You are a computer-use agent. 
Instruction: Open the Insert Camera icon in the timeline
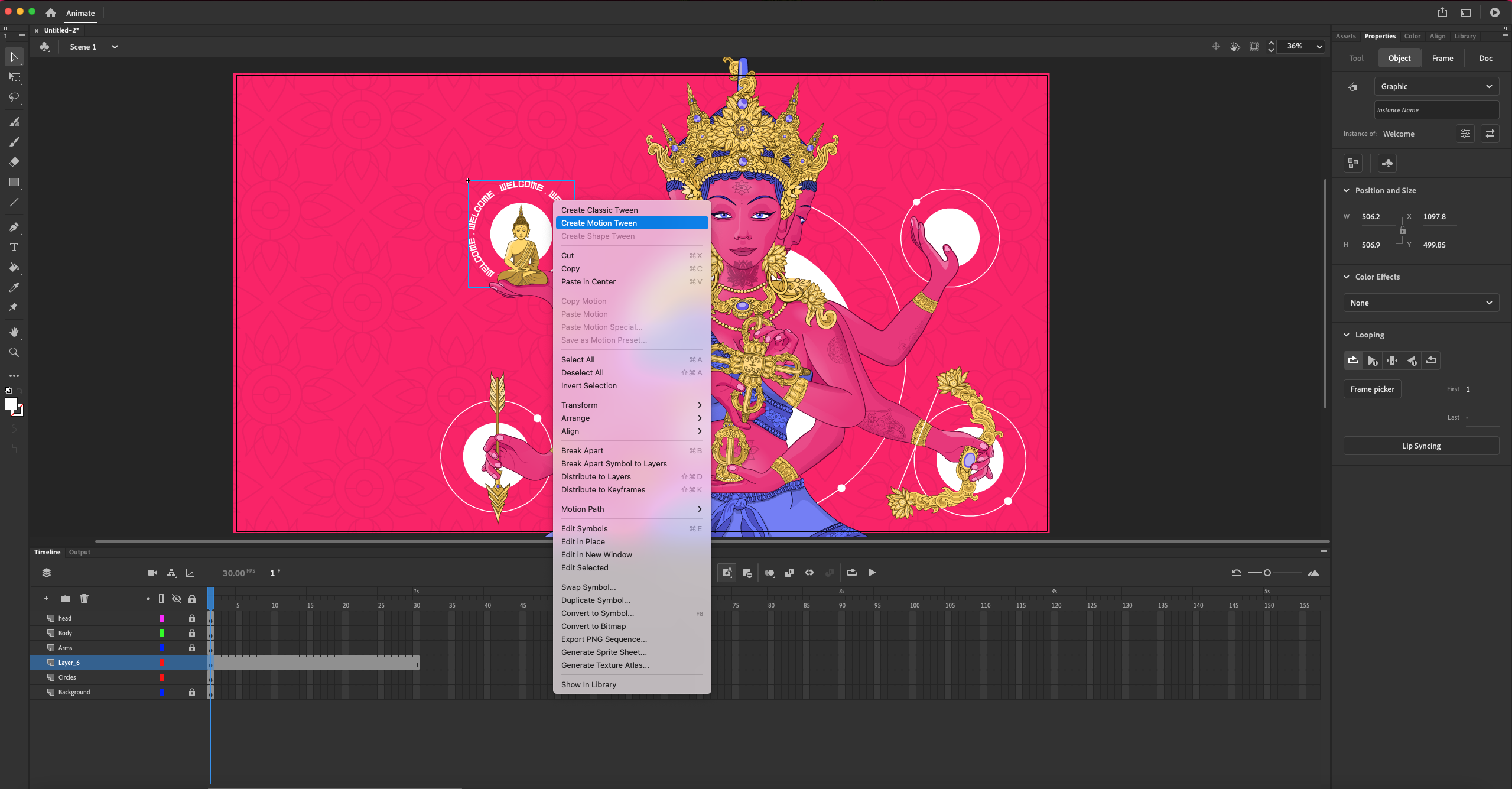click(152, 572)
